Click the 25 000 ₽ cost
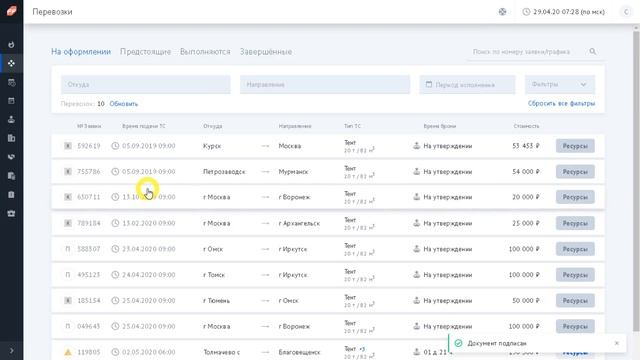The image size is (640, 360). click(x=526, y=223)
